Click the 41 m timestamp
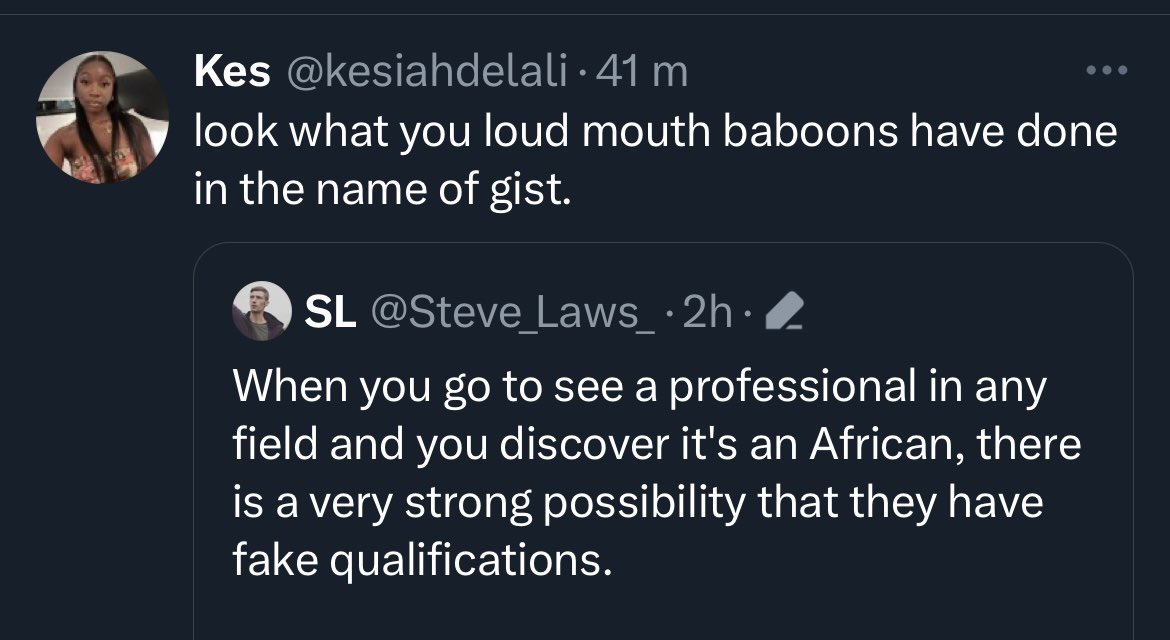The image size is (1170, 640). coord(643,71)
